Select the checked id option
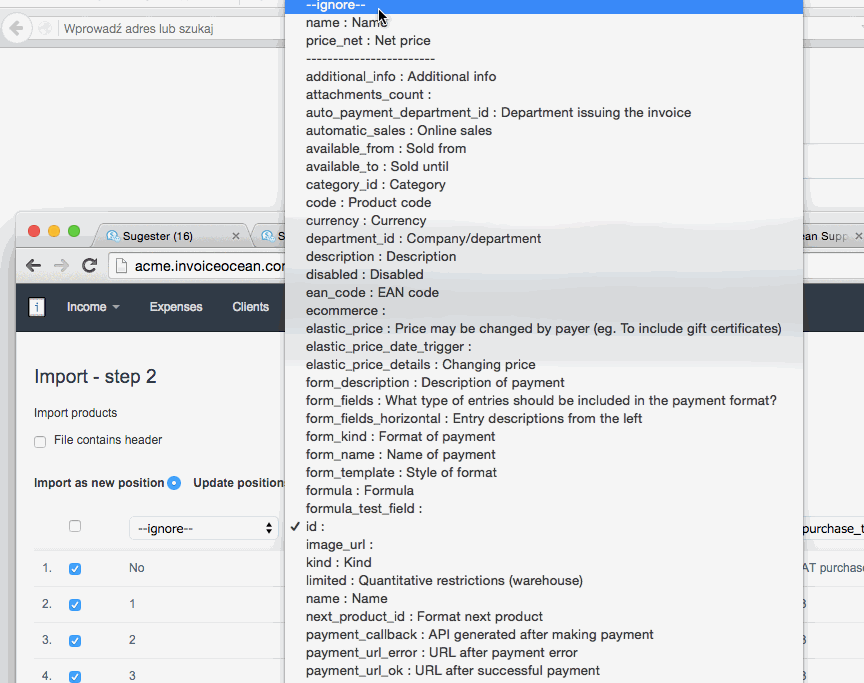Image resolution: width=864 pixels, height=683 pixels. [x=544, y=527]
